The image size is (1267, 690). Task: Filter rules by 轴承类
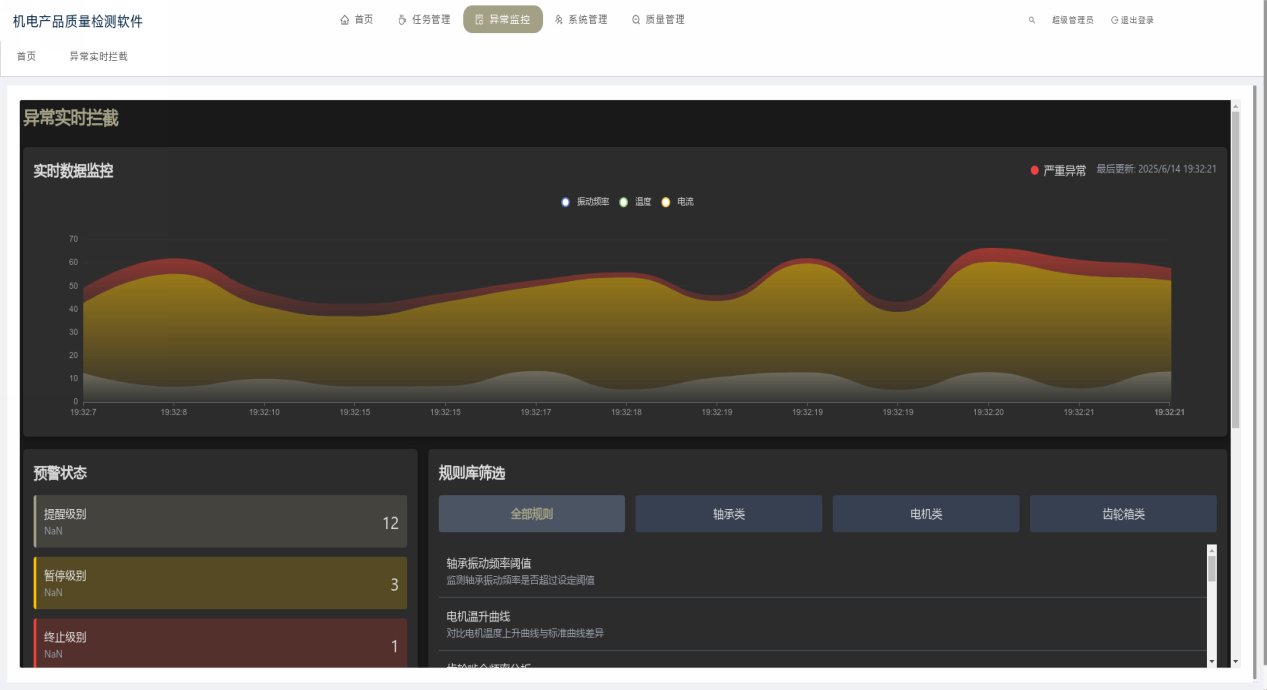728,514
